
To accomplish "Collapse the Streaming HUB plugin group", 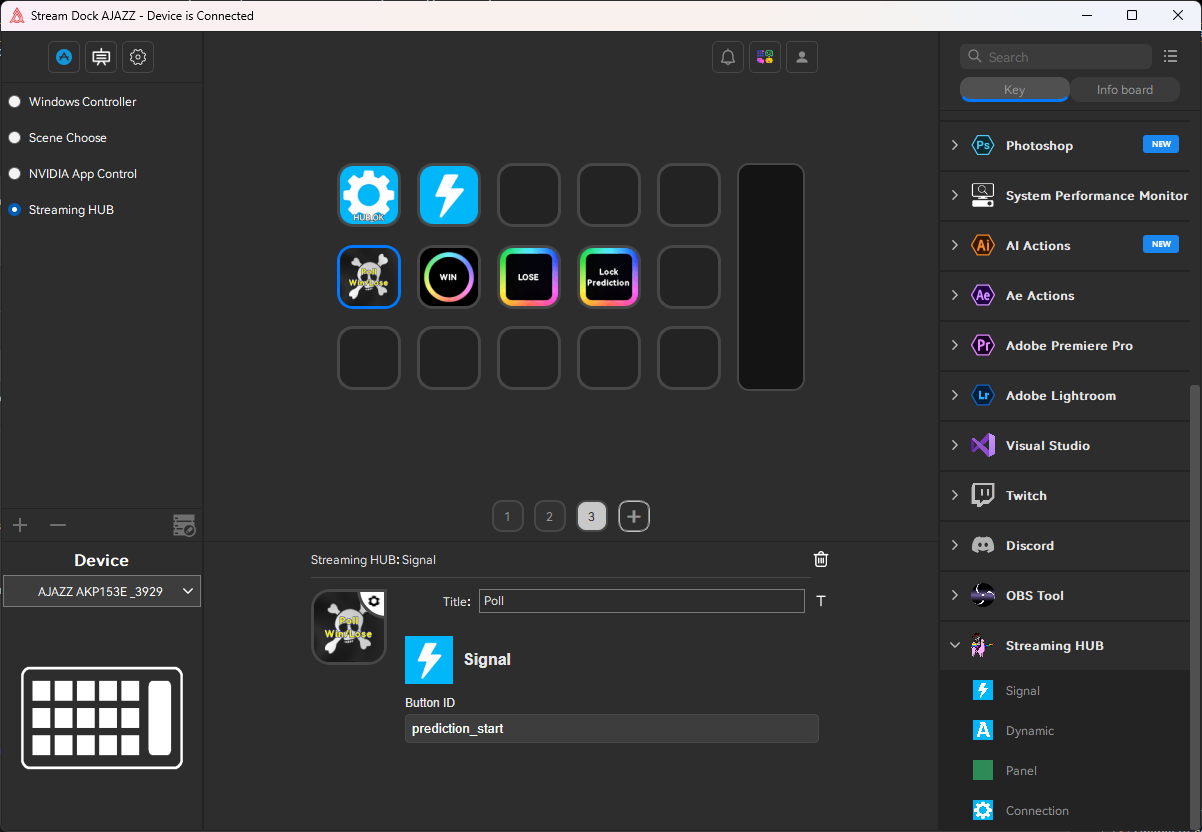I will point(955,645).
